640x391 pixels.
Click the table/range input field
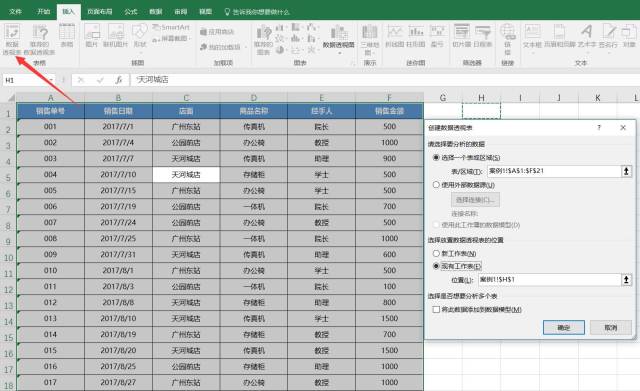click(554, 171)
